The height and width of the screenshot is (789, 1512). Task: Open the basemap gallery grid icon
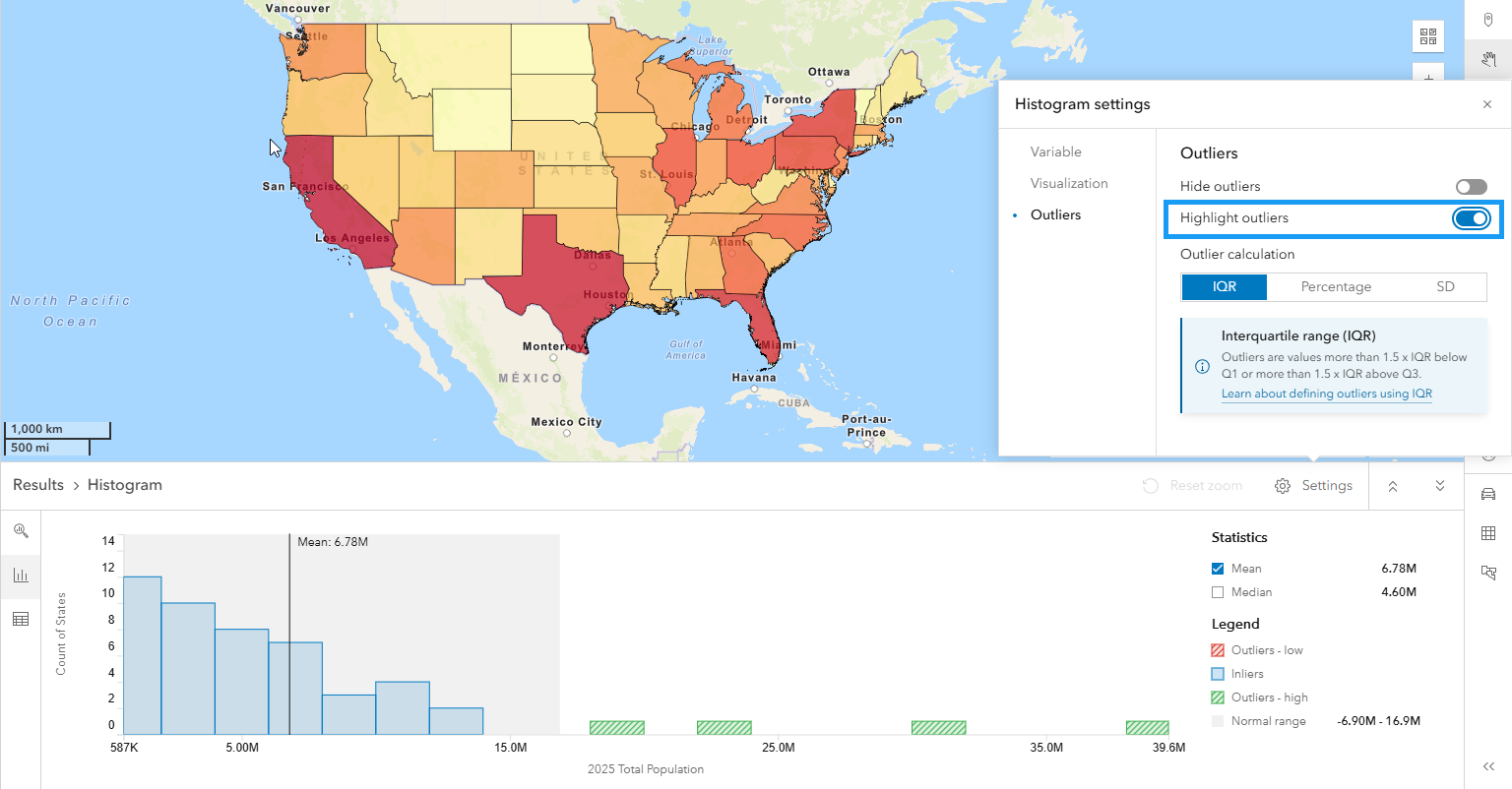pyautogui.click(x=1428, y=36)
